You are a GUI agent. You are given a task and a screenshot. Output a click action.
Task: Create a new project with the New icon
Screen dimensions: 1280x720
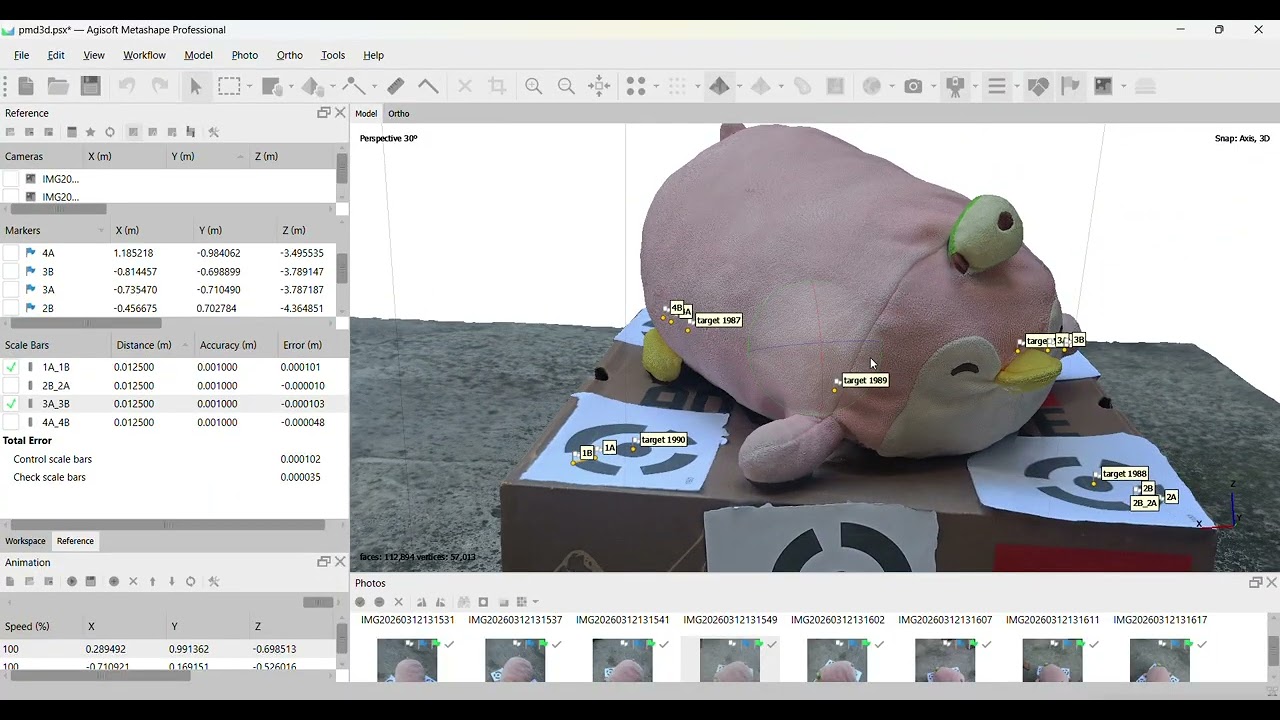[26, 86]
